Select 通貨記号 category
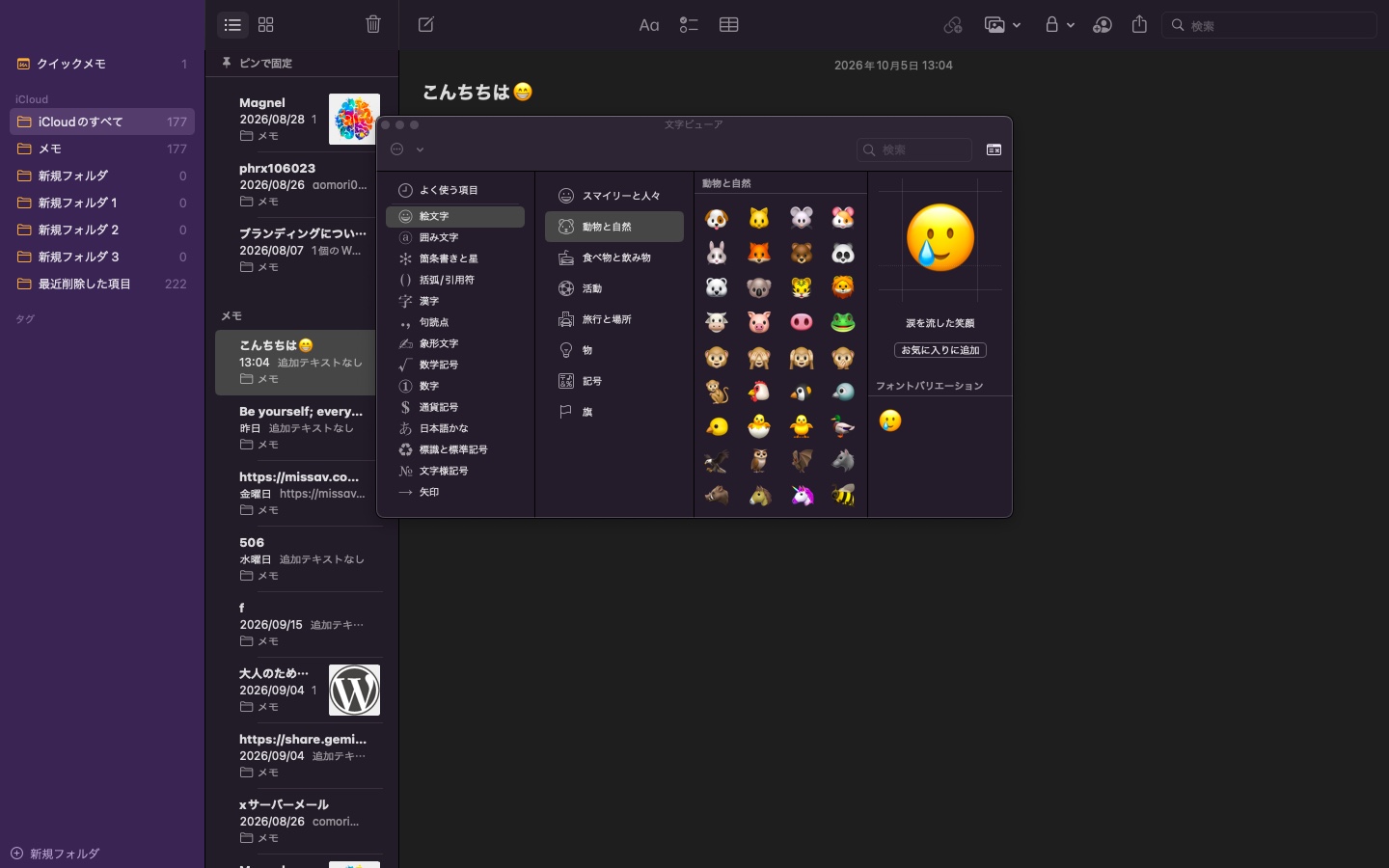The height and width of the screenshot is (868, 1389). 455,407
